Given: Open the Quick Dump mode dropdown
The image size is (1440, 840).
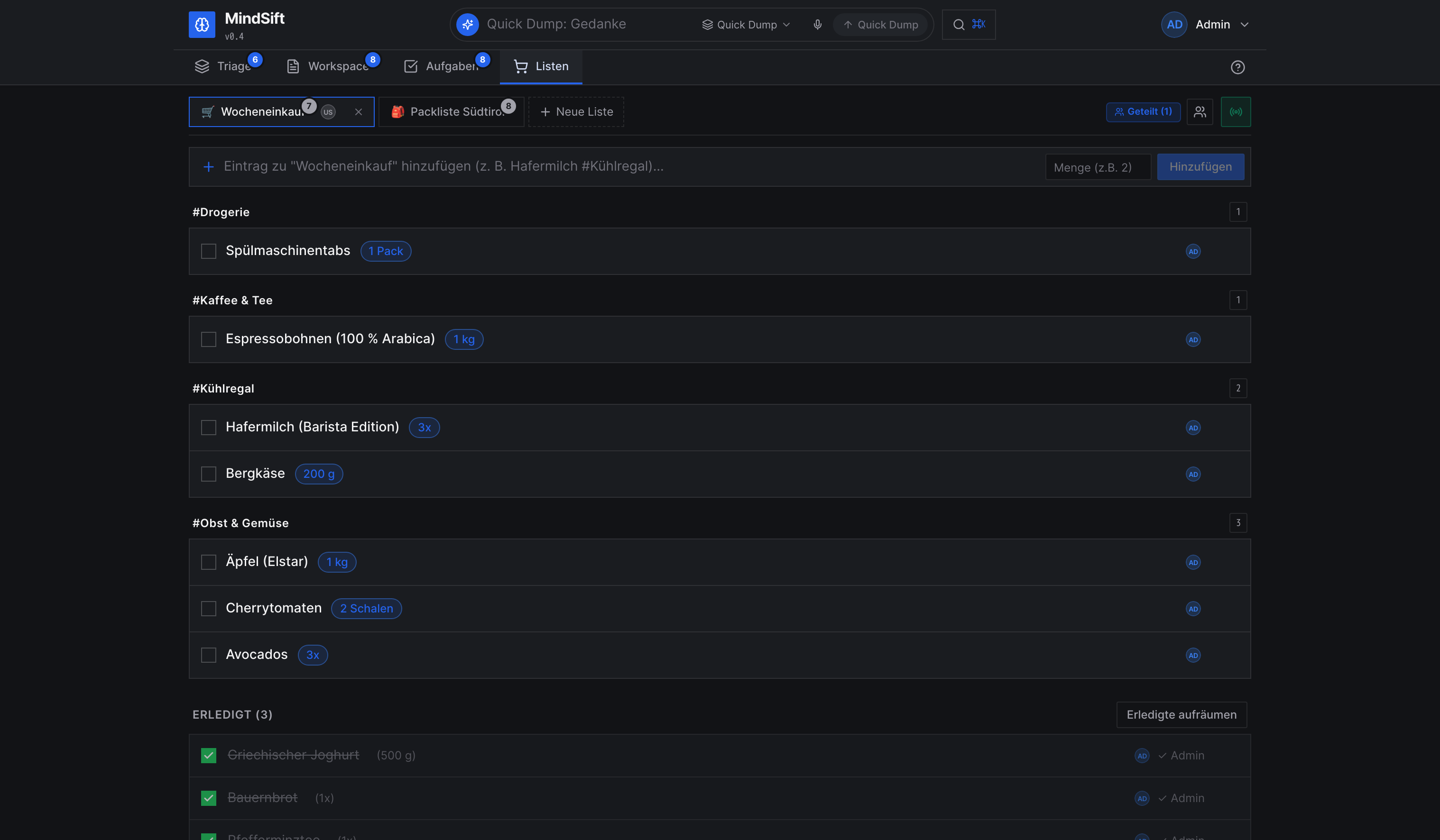Looking at the screenshot, I should 746,25.
